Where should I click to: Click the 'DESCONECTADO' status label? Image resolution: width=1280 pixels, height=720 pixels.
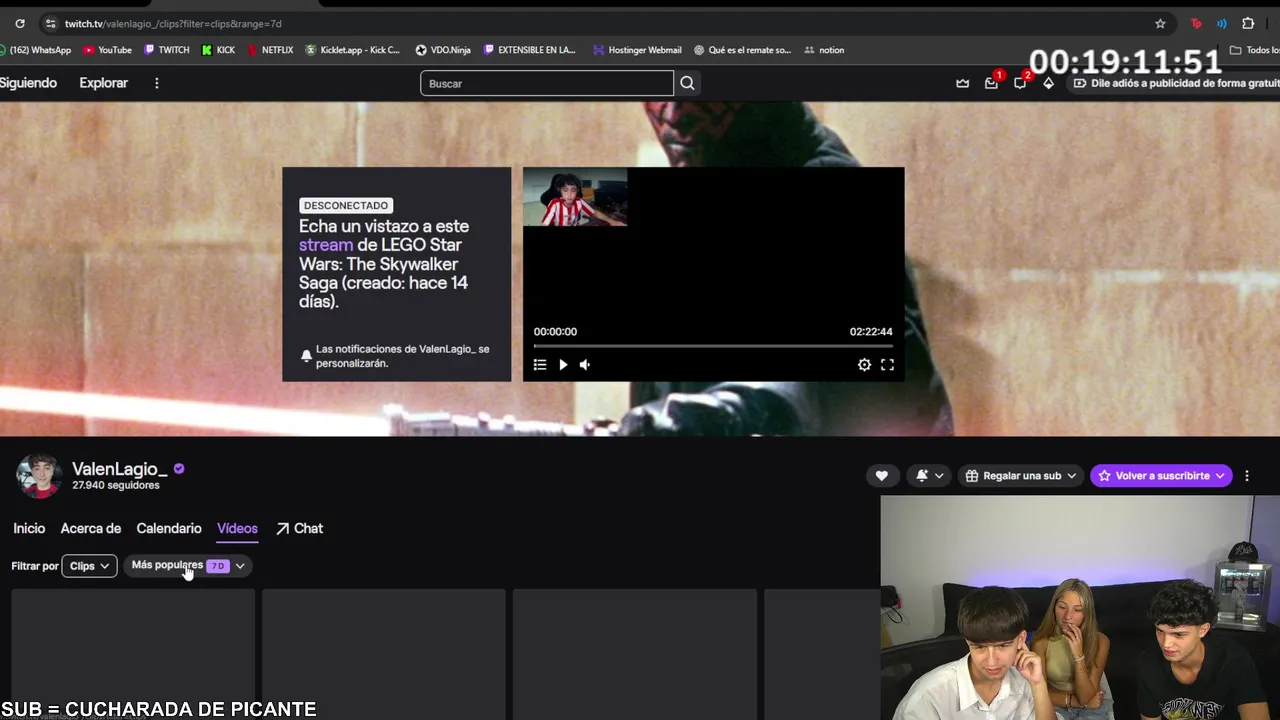click(x=346, y=205)
